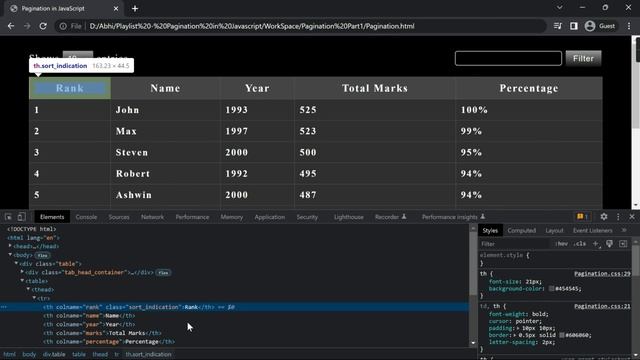Toggle the :hov element state panel
The width and height of the screenshot is (640, 360).
click(561, 244)
